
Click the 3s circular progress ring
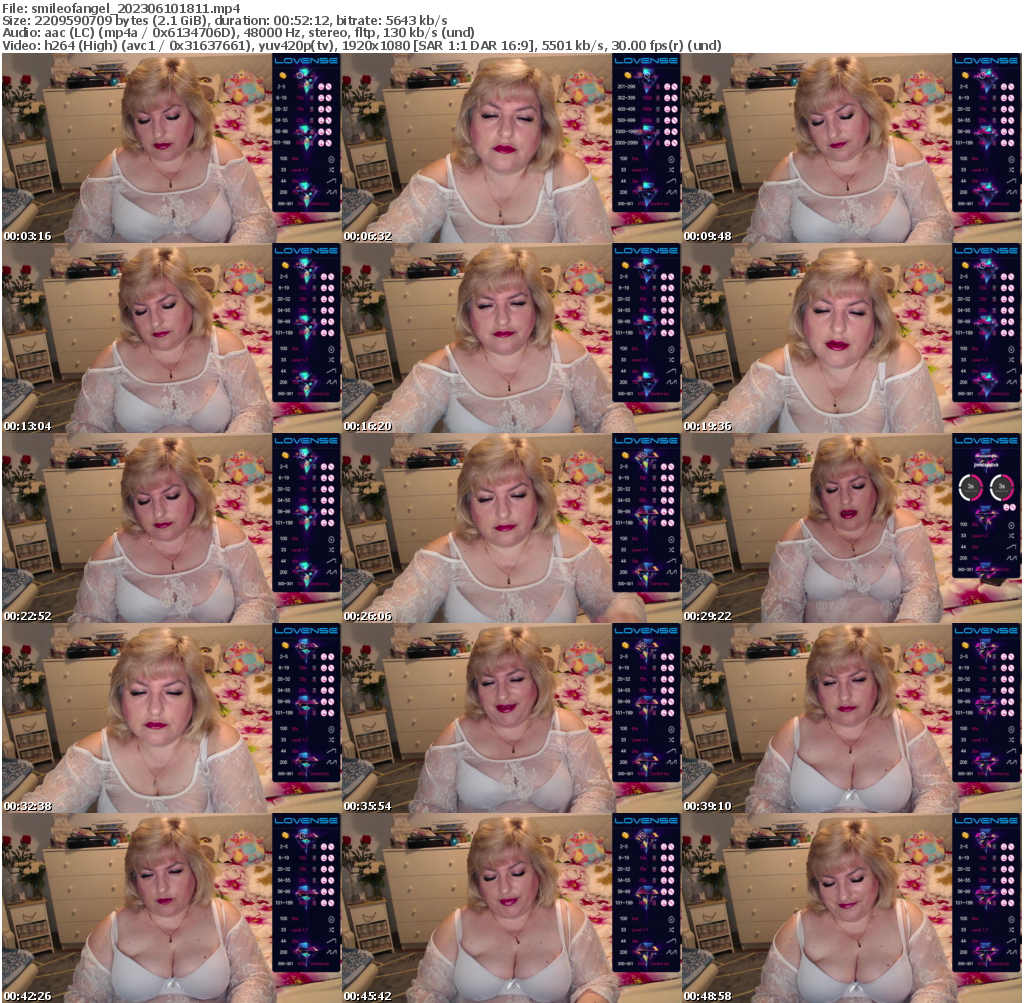click(970, 486)
